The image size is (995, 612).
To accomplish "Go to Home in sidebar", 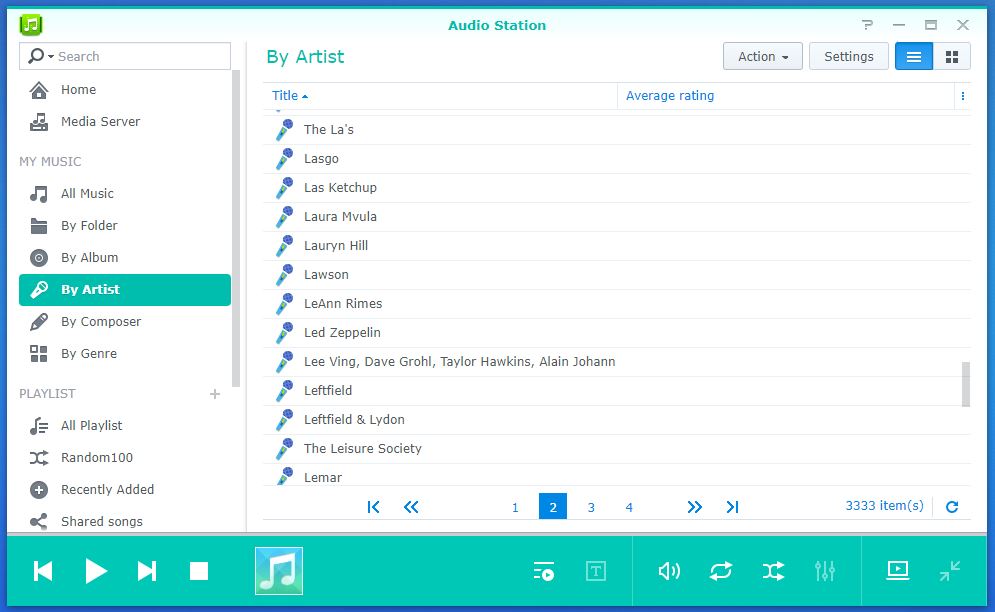I will click(125, 90).
